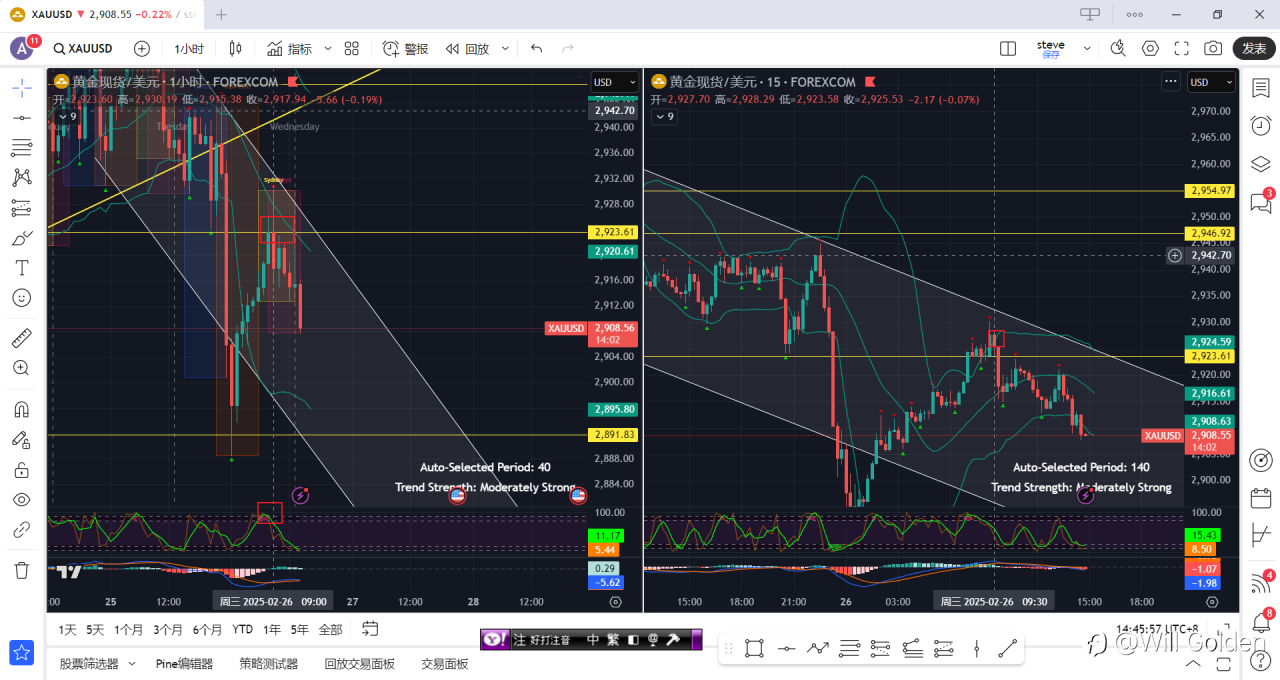Expand the collapsed indicator legend showing 9
The width and height of the screenshot is (1280, 680).
66,116
